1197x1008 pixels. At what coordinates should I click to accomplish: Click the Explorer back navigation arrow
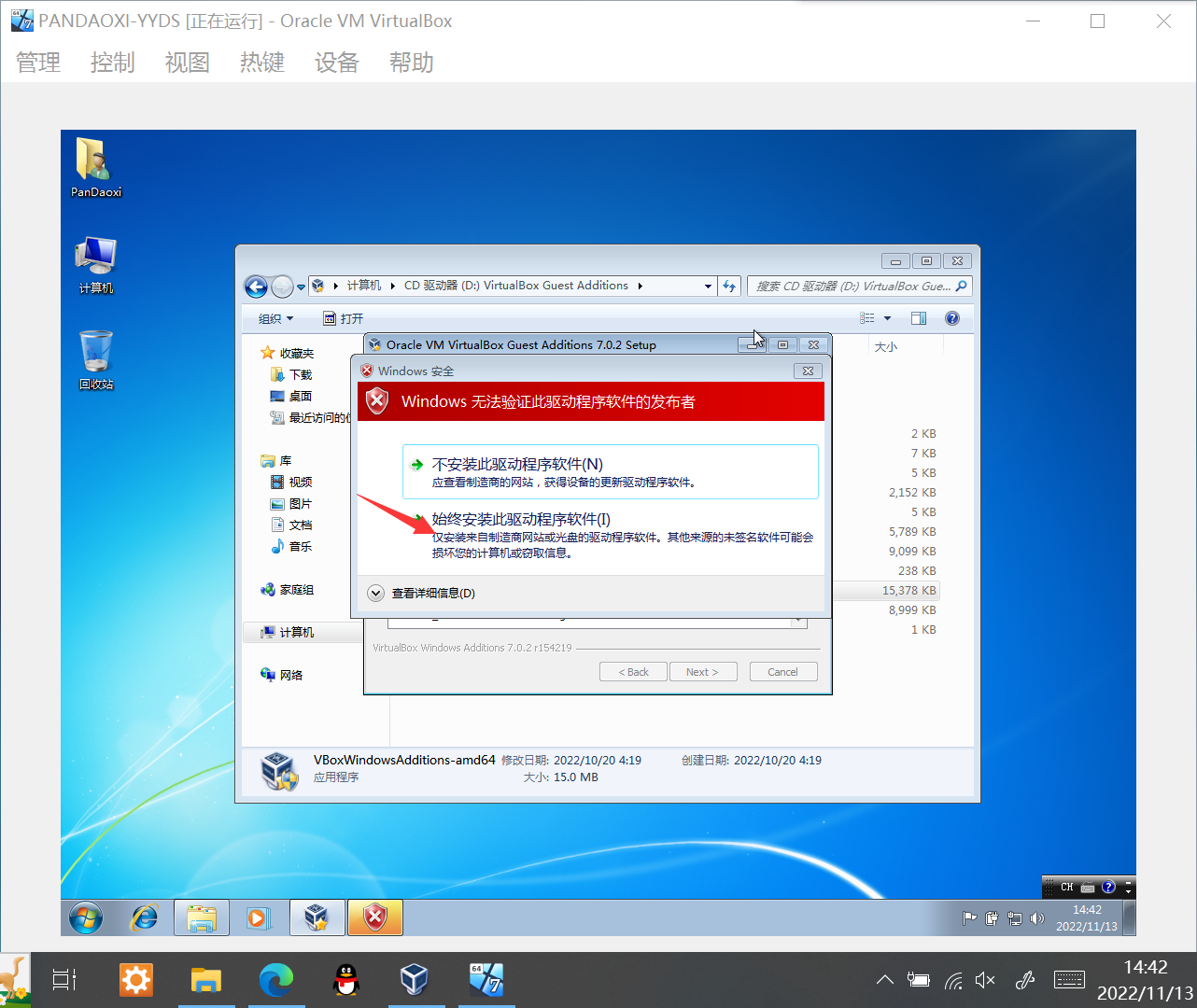click(x=256, y=287)
